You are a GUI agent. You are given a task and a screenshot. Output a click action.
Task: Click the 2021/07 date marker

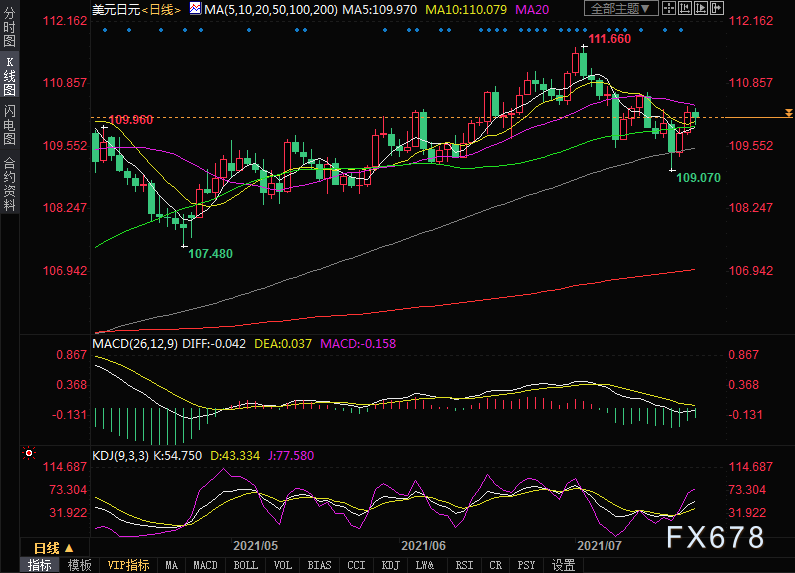[599, 546]
